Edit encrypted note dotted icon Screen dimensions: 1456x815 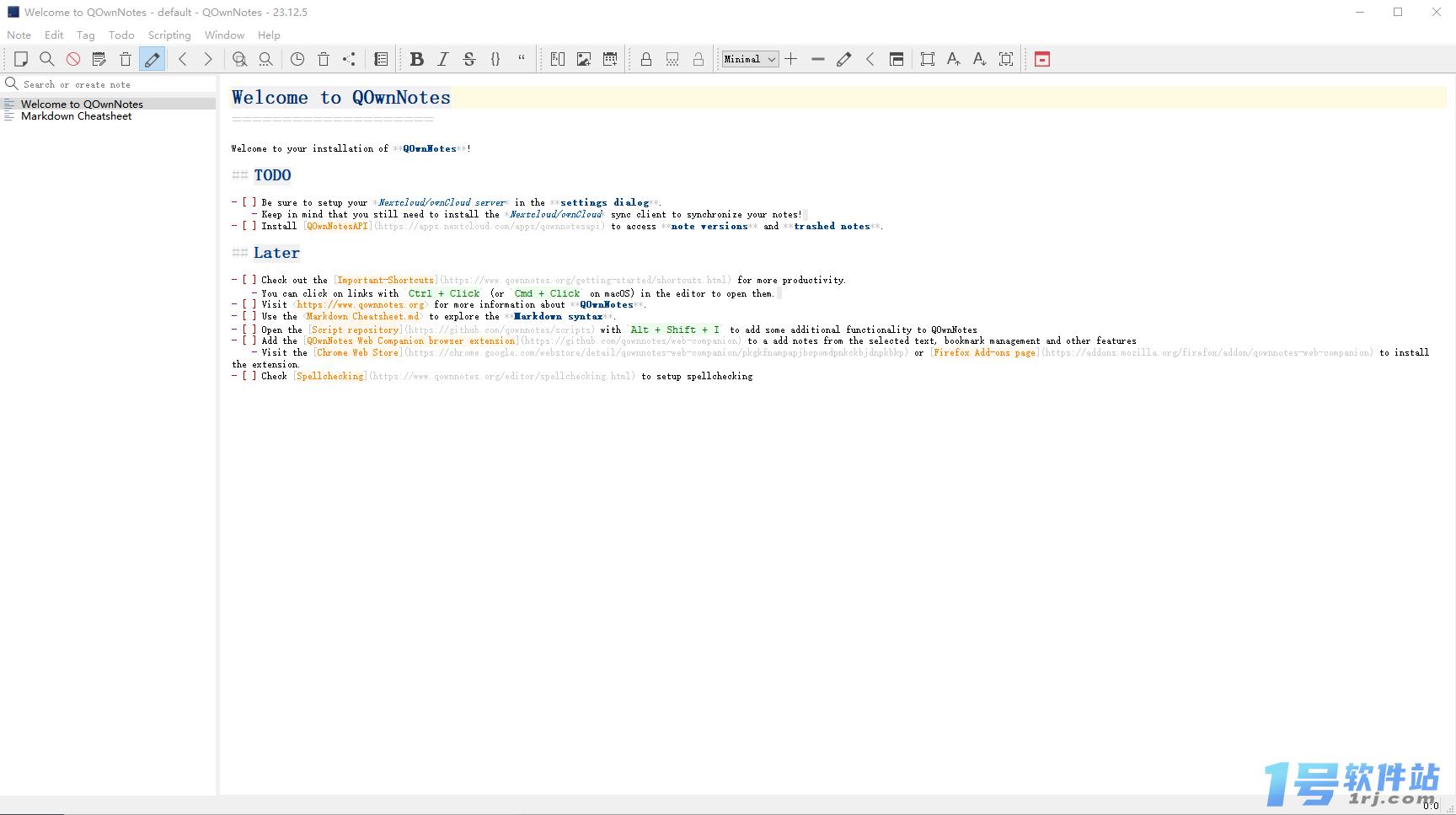(x=672, y=59)
